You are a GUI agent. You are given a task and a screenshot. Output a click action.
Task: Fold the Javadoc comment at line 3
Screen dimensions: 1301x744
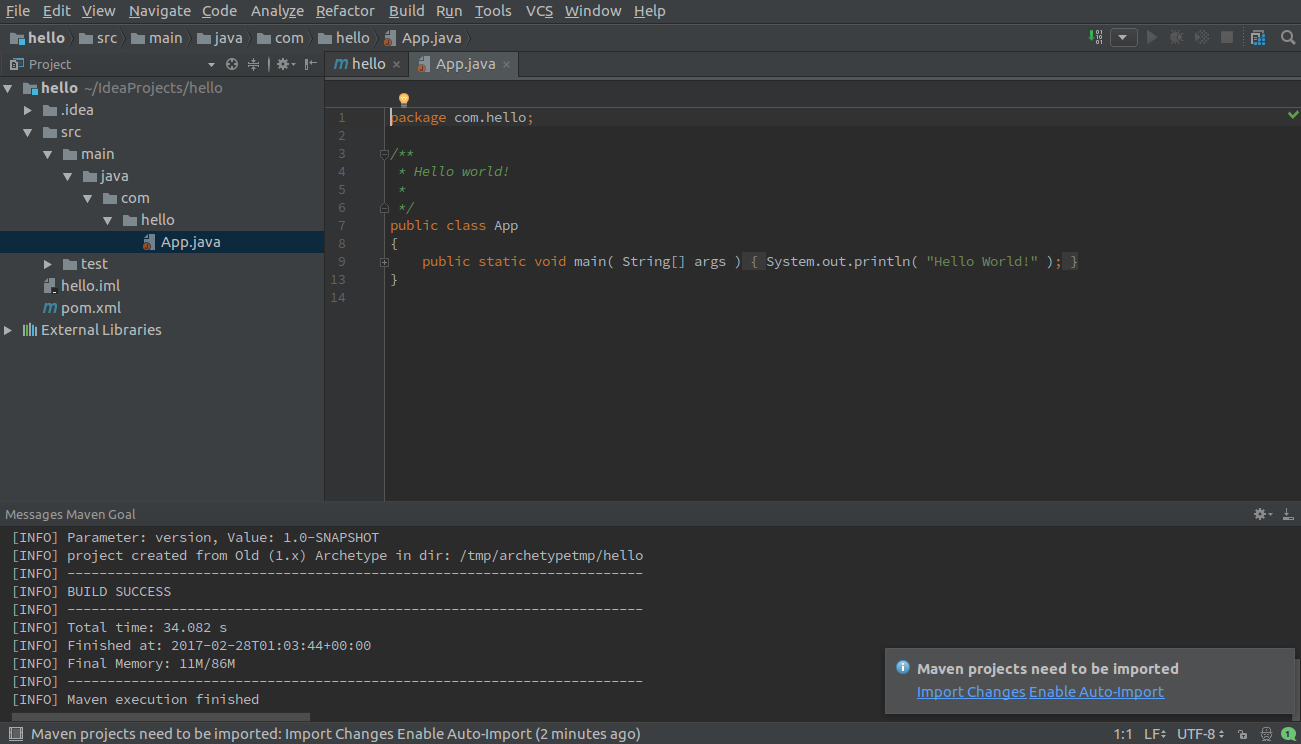(x=384, y=154)
